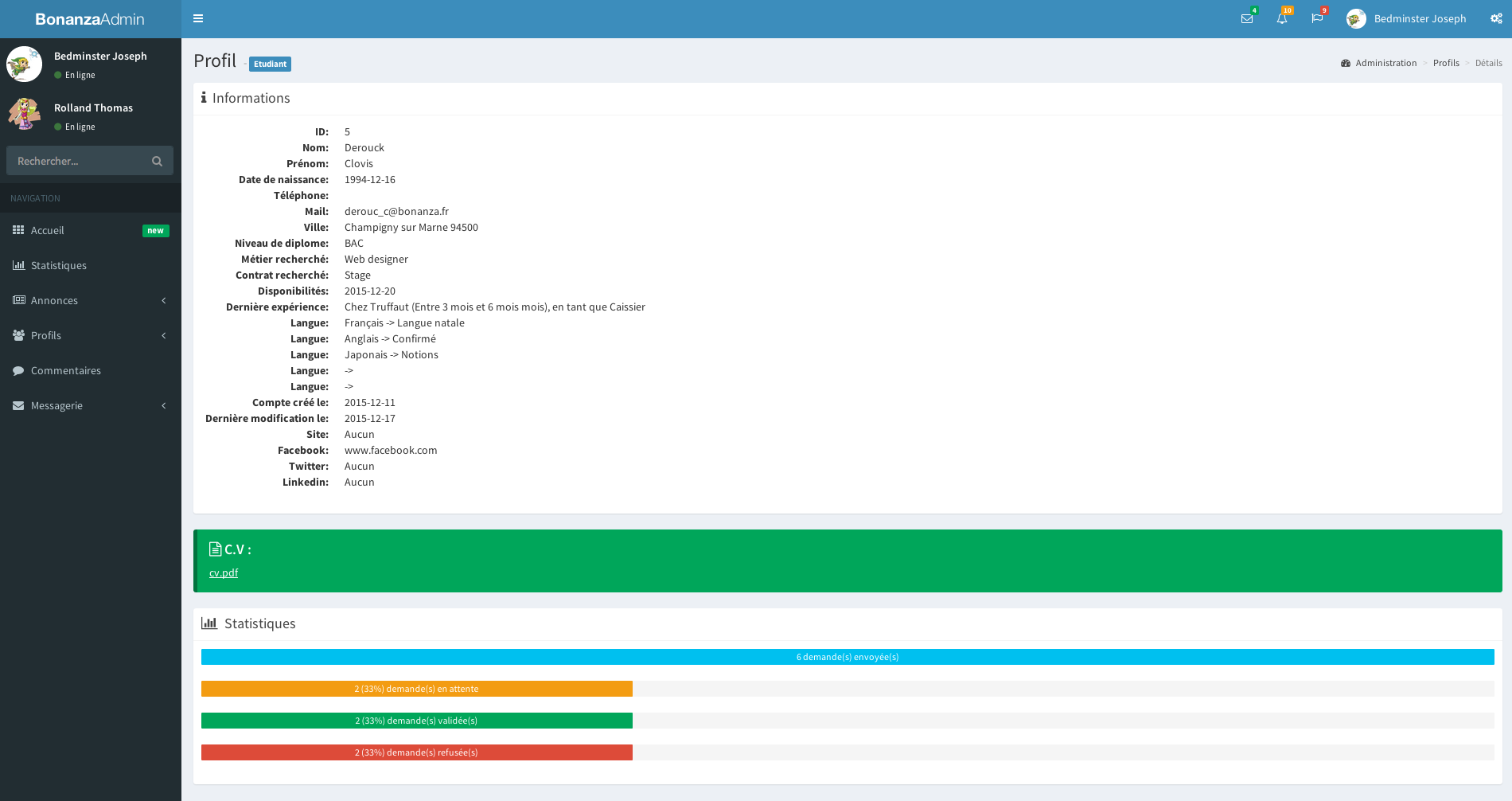The height and width of the screenshot is (801, 1512).
Task: Expand the Messagerie submenu chevron
Action: point(164,405)
